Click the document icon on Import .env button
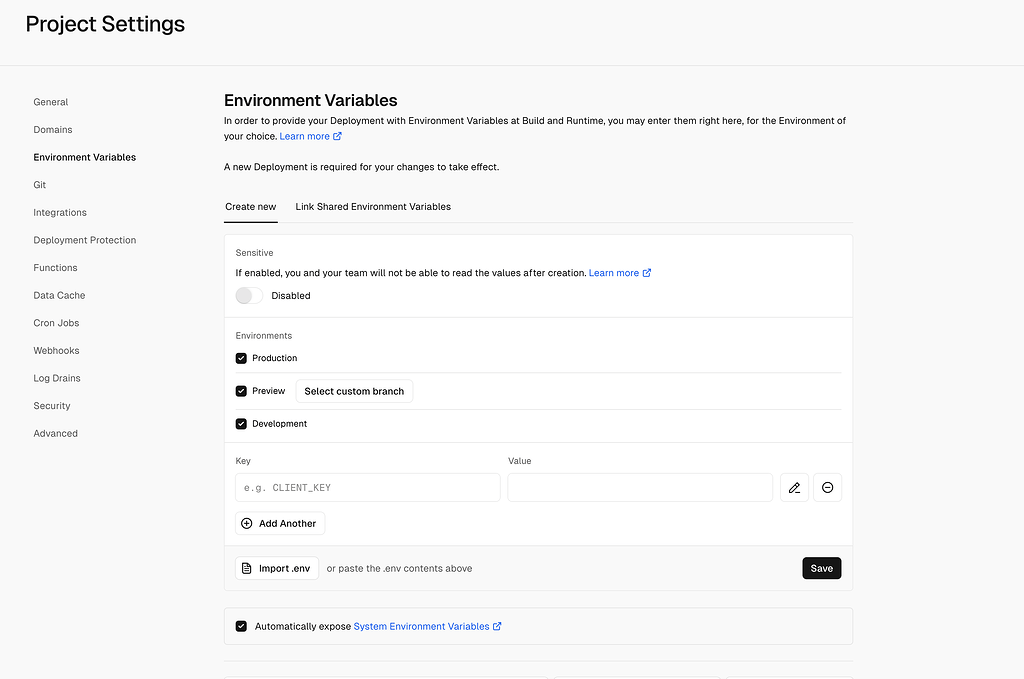 [x=249, y=567]
